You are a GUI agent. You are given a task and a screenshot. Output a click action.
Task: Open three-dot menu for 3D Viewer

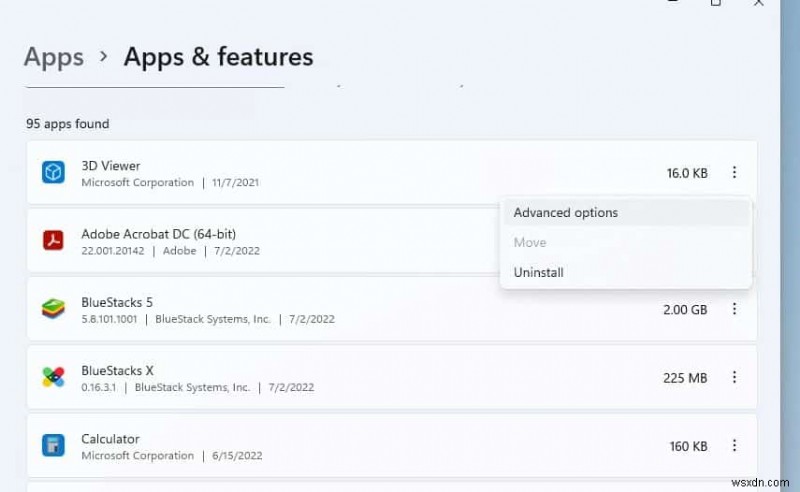click(x=734, y=173)
